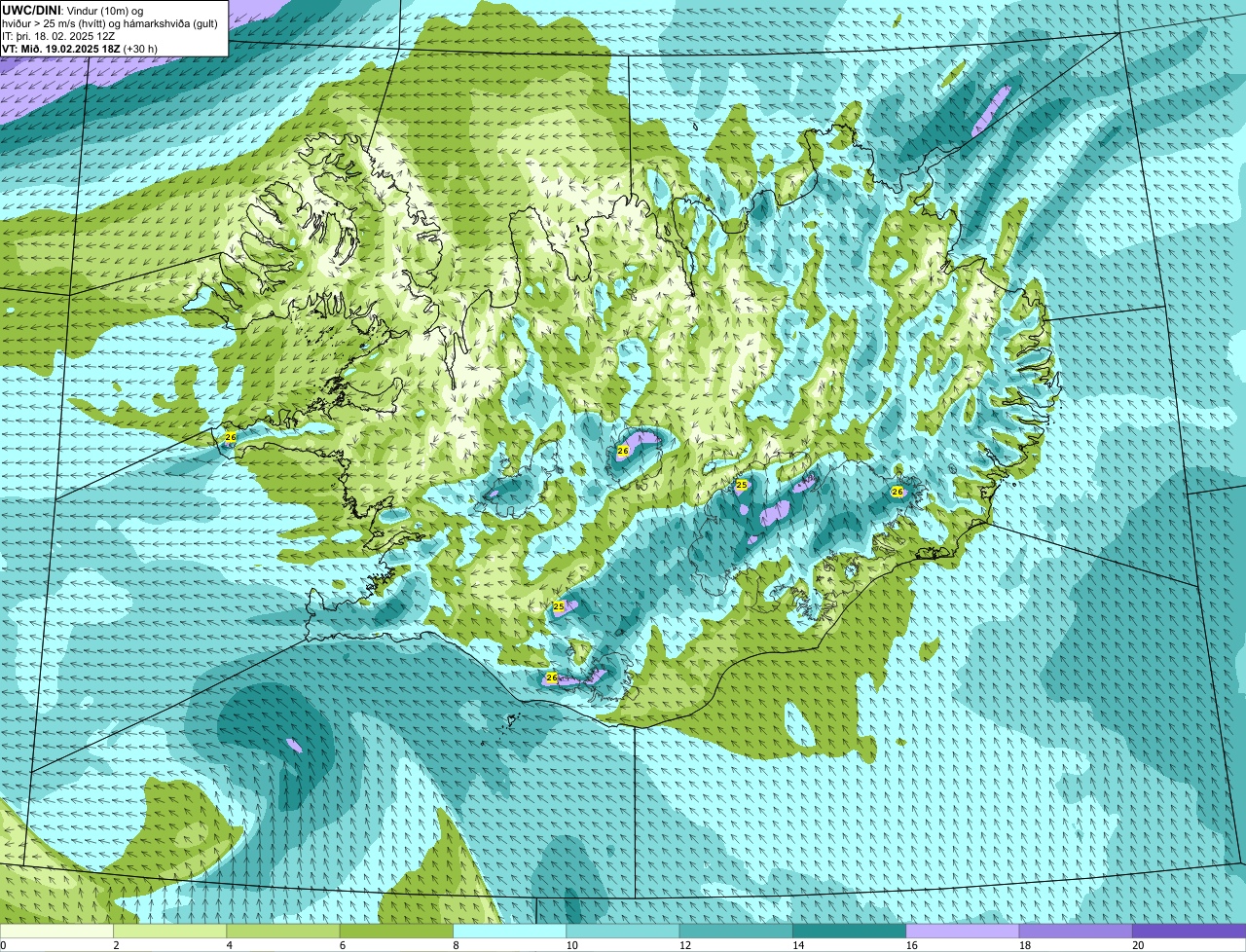Screen dimensions: 1246x952
Task: Click the "hviður > 25 m/s (hvítt)" line
Action: pos(55,22)
